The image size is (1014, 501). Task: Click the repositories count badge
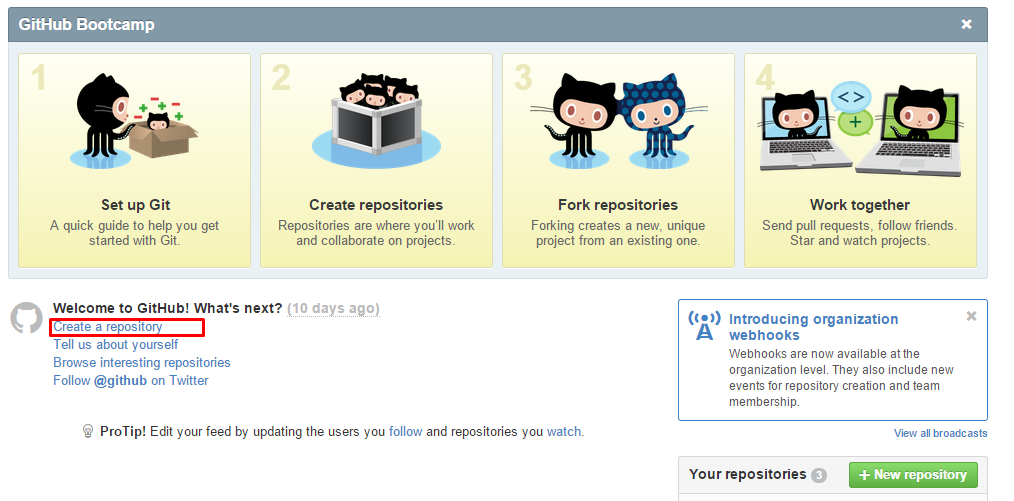(x=819, y=475)
